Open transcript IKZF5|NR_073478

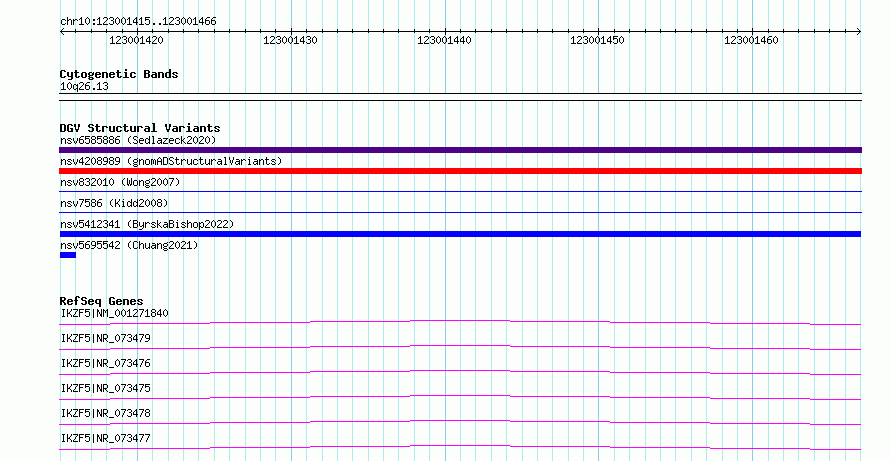(x=106, y=413)
